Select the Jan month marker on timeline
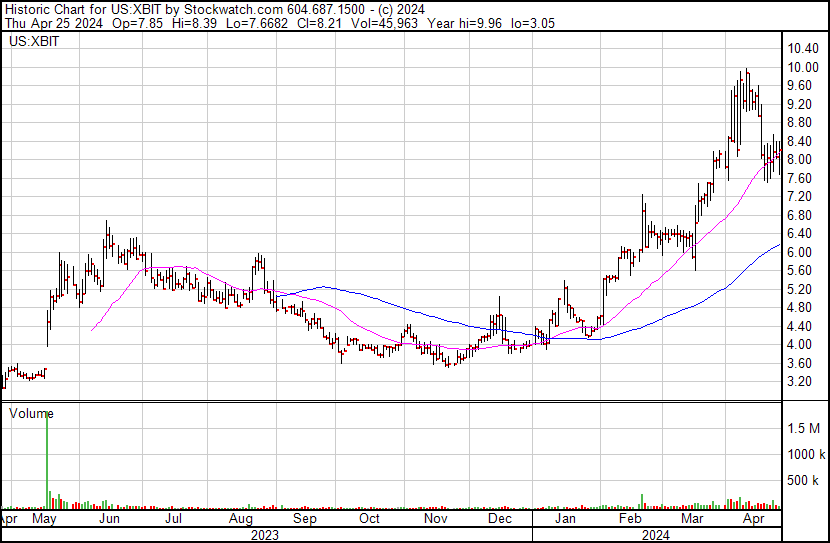830x543 pixels. pyautogui.click(x=565, y=520)
